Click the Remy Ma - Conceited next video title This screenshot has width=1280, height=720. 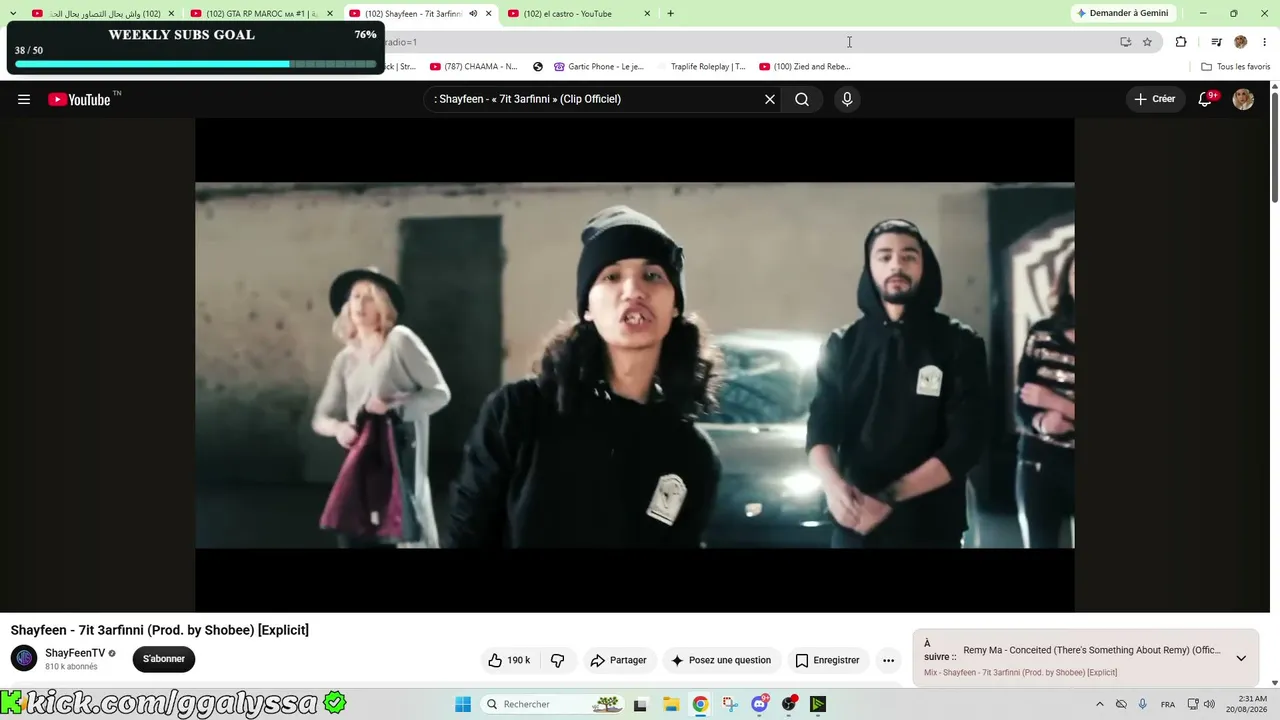[x=1092, y=650]
